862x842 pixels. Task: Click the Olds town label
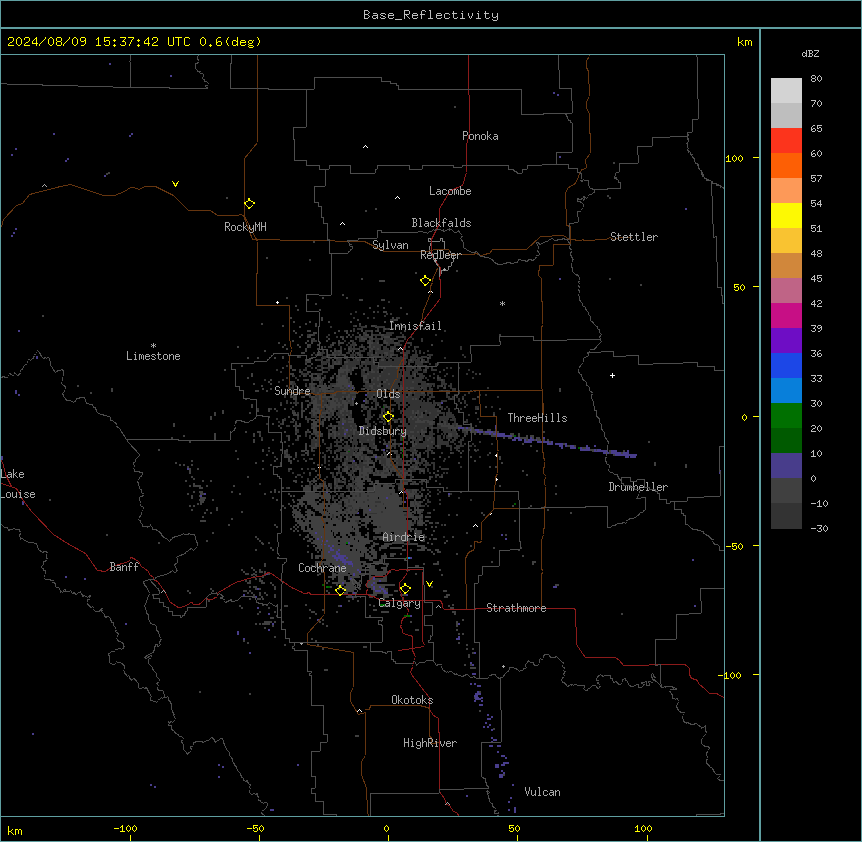click(x=388, y=394)
